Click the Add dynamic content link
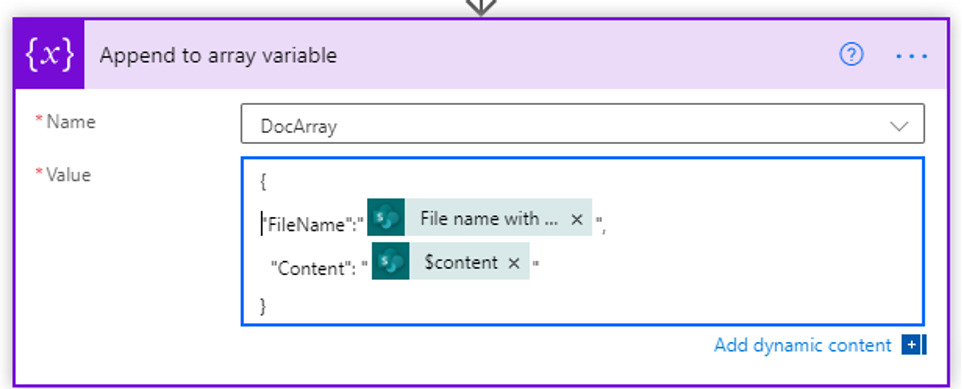Screen dimensions: 962x389 coord(802,345)
